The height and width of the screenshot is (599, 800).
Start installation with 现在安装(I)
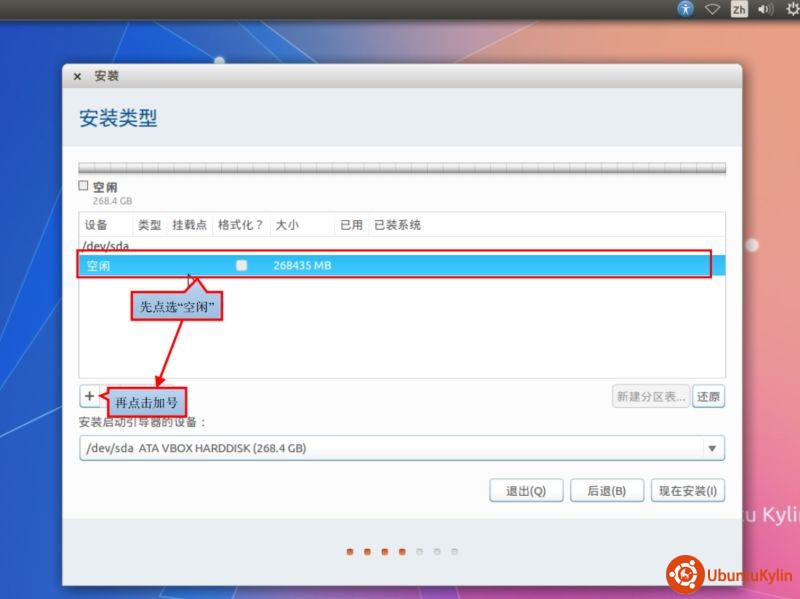[688, 491]
